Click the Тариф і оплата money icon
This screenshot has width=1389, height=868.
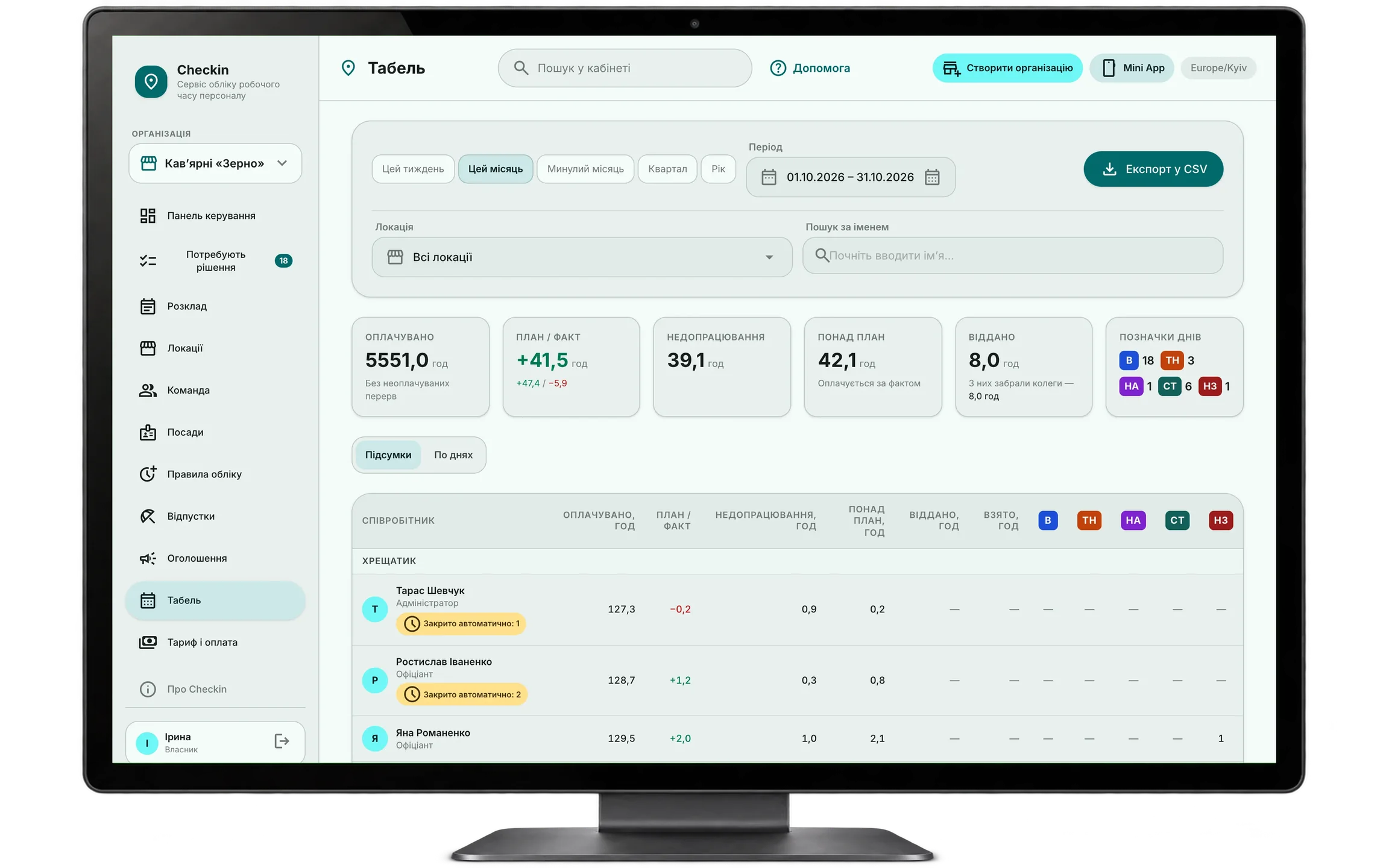point(148,643)
